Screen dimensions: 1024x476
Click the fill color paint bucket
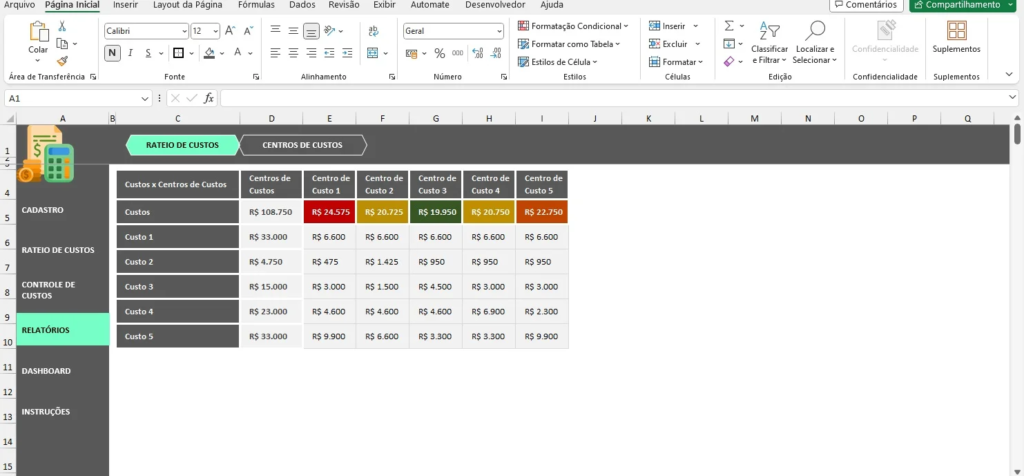[x=208, y=53]
